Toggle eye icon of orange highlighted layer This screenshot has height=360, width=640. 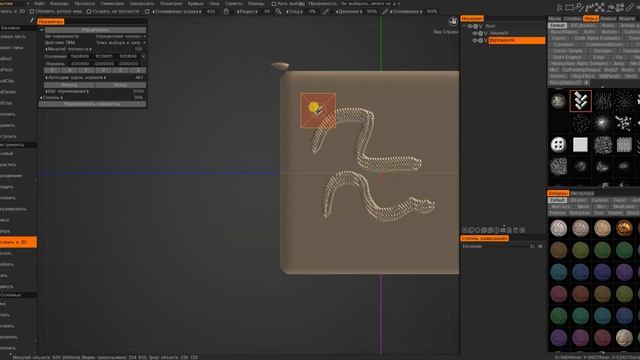click(475, 40)
